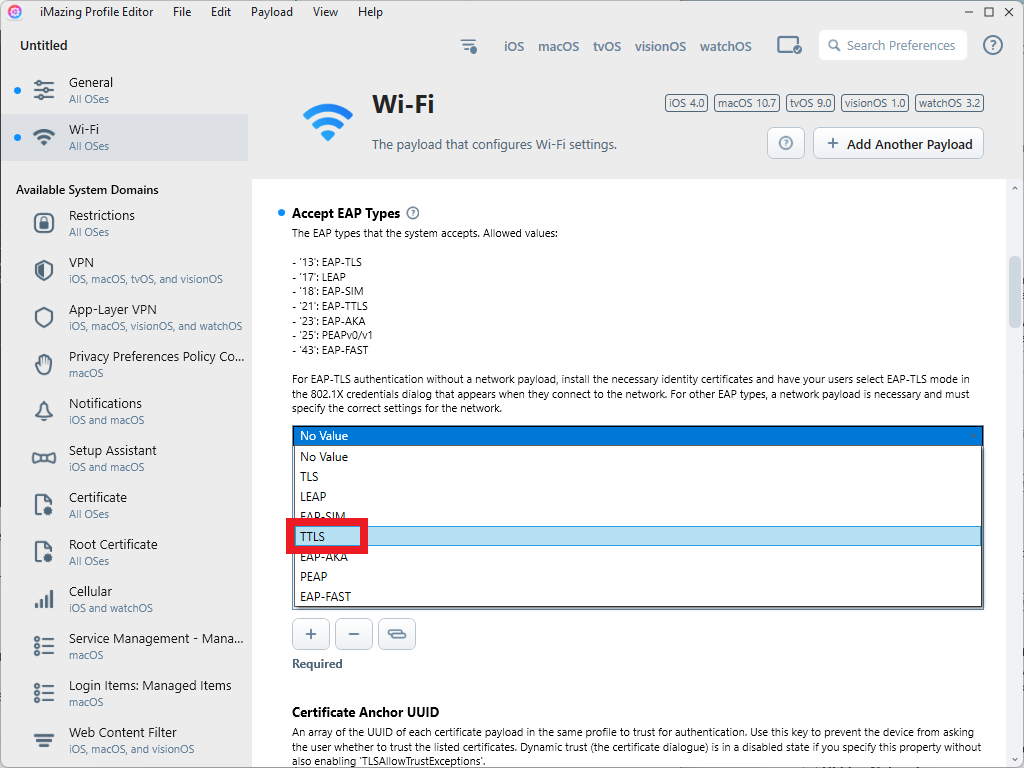This screenshot has height=768, width=1024.
Task: Toggle the macOS platform filter
Action: tap(558, 46)
